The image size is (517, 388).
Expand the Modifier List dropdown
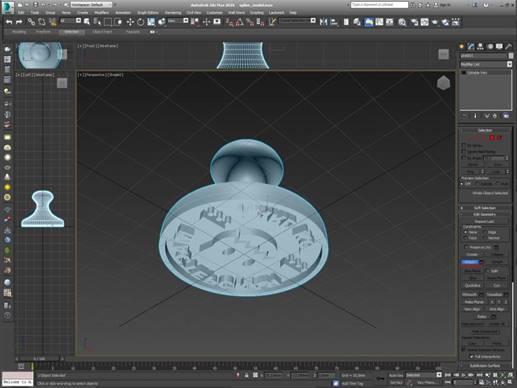pos(486,64)
